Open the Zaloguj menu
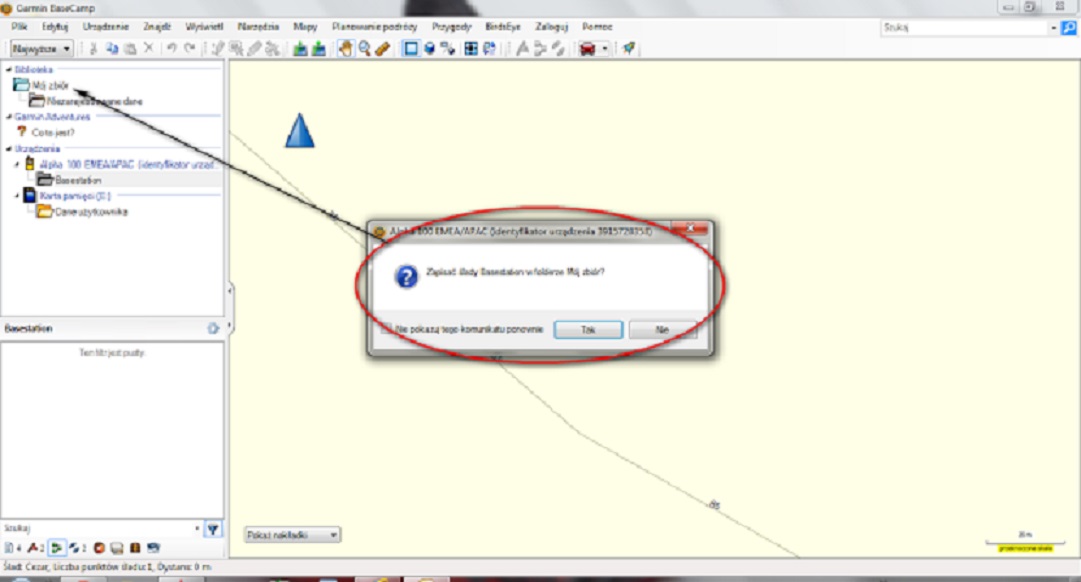The height and width of the screenshot is (582, 1081). click(552, 26)
